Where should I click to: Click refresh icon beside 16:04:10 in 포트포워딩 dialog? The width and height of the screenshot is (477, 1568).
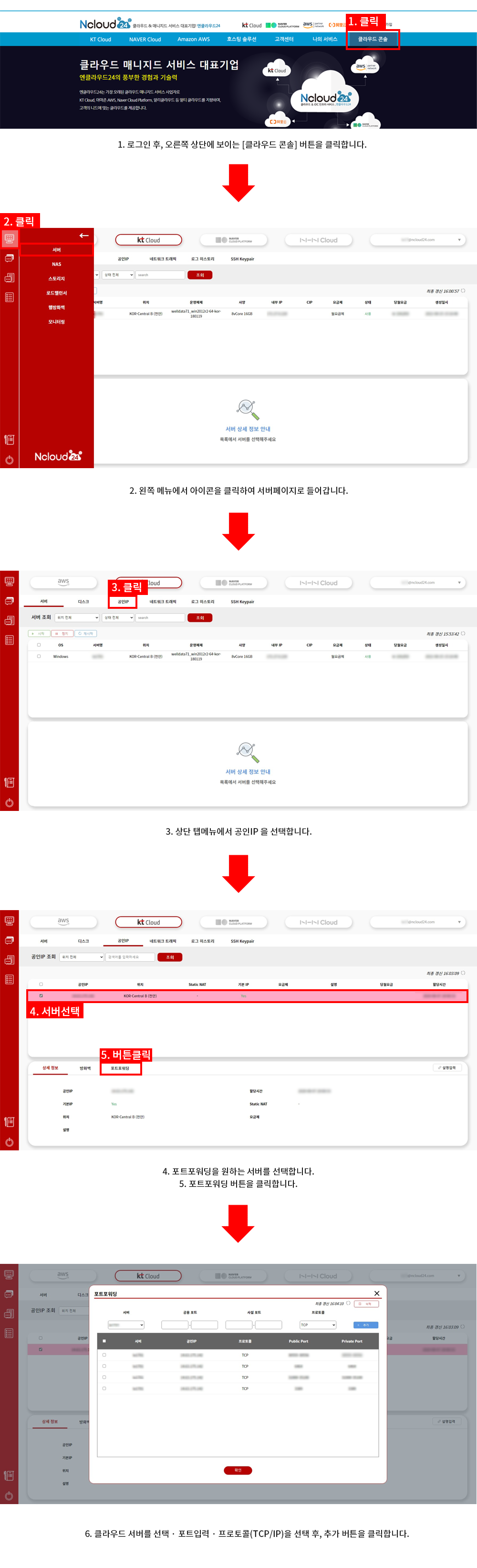coord(348,1303)
